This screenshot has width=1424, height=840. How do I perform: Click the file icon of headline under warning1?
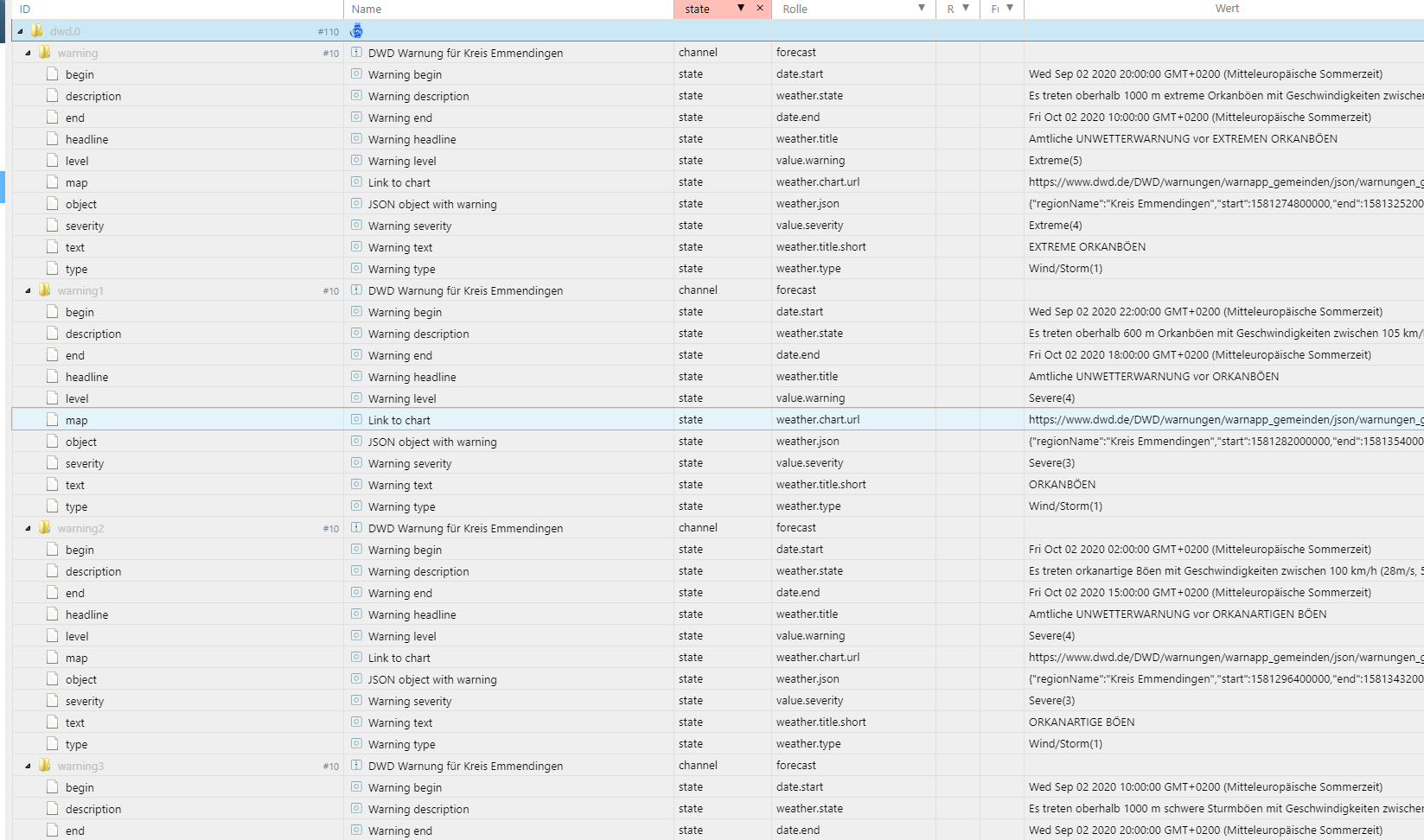click(53, 377)
